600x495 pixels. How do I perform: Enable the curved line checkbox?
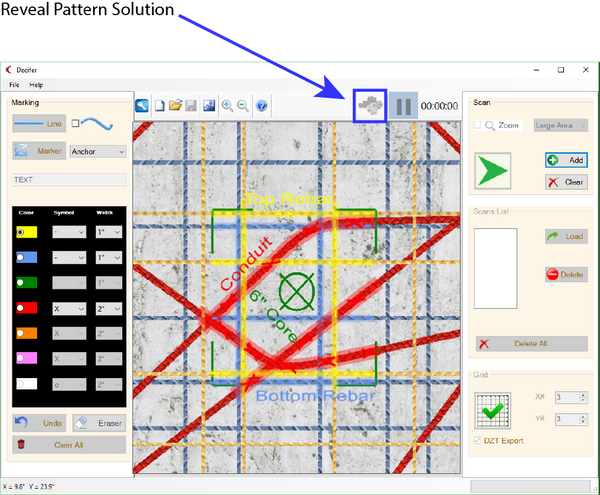[x=75, y=123]
